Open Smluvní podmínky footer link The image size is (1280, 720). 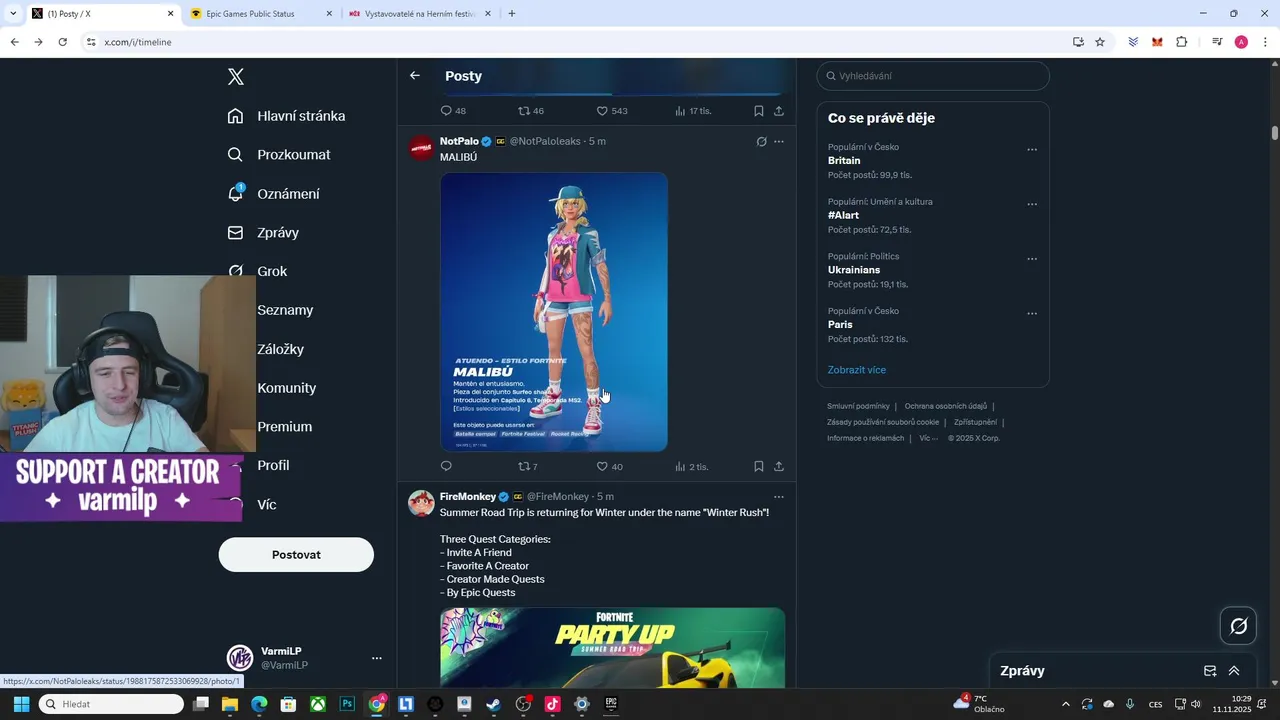pyautogui.click(x=858, y=407)
